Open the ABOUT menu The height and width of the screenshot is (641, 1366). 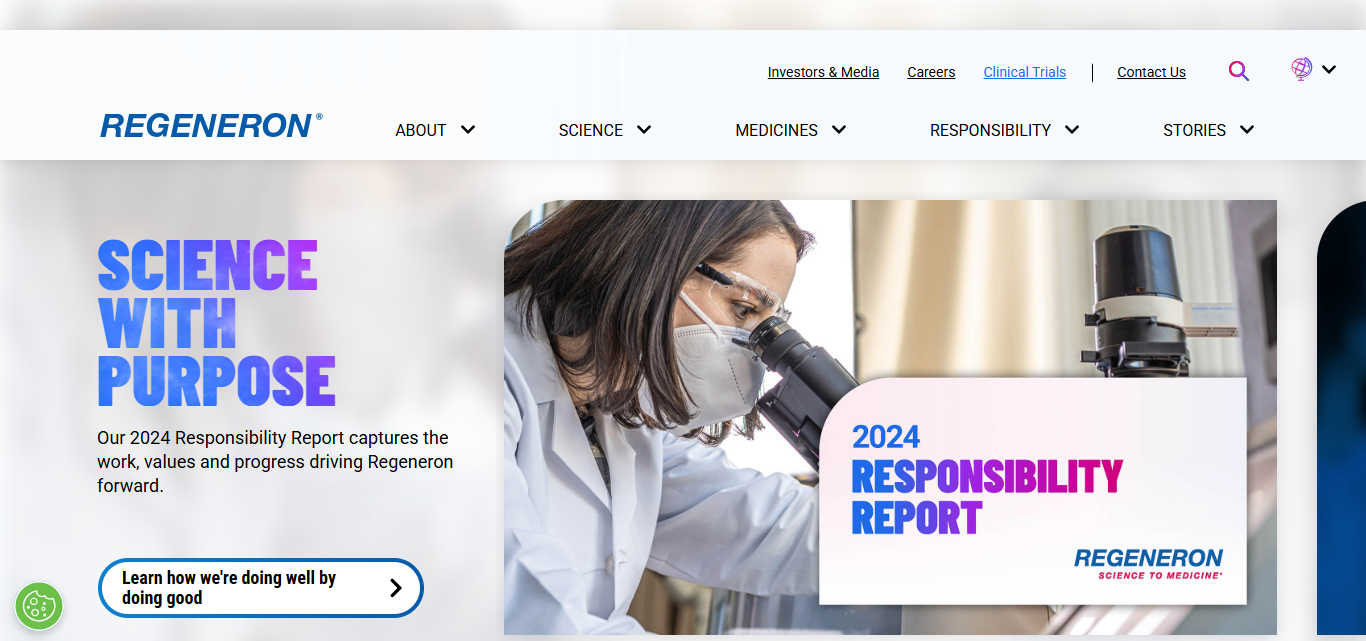[x=421, y=130]
